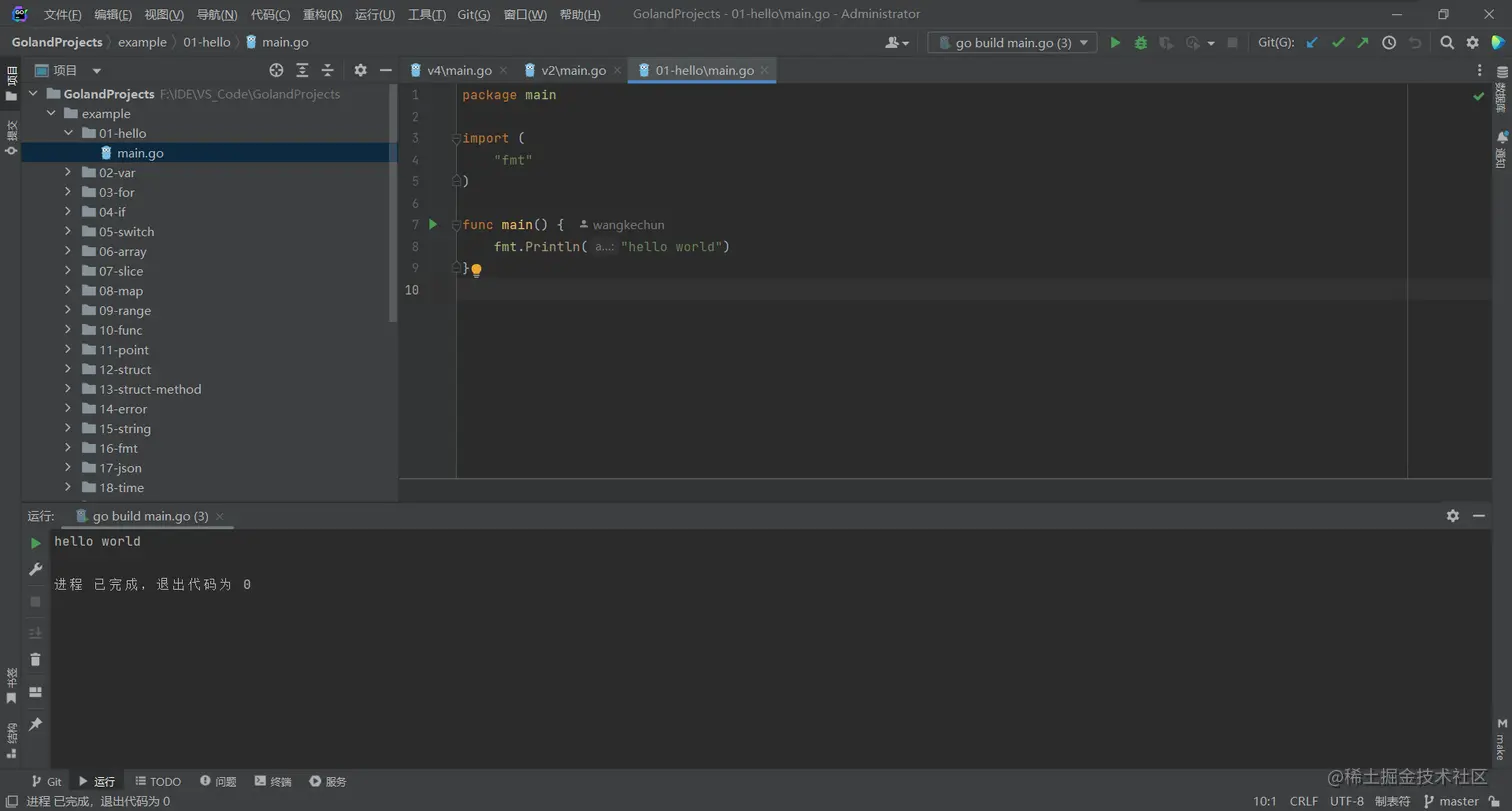This screenshot has height=811, width=1512.
Task: Open the wrench settings in Run panel
Action: (35, 569)
